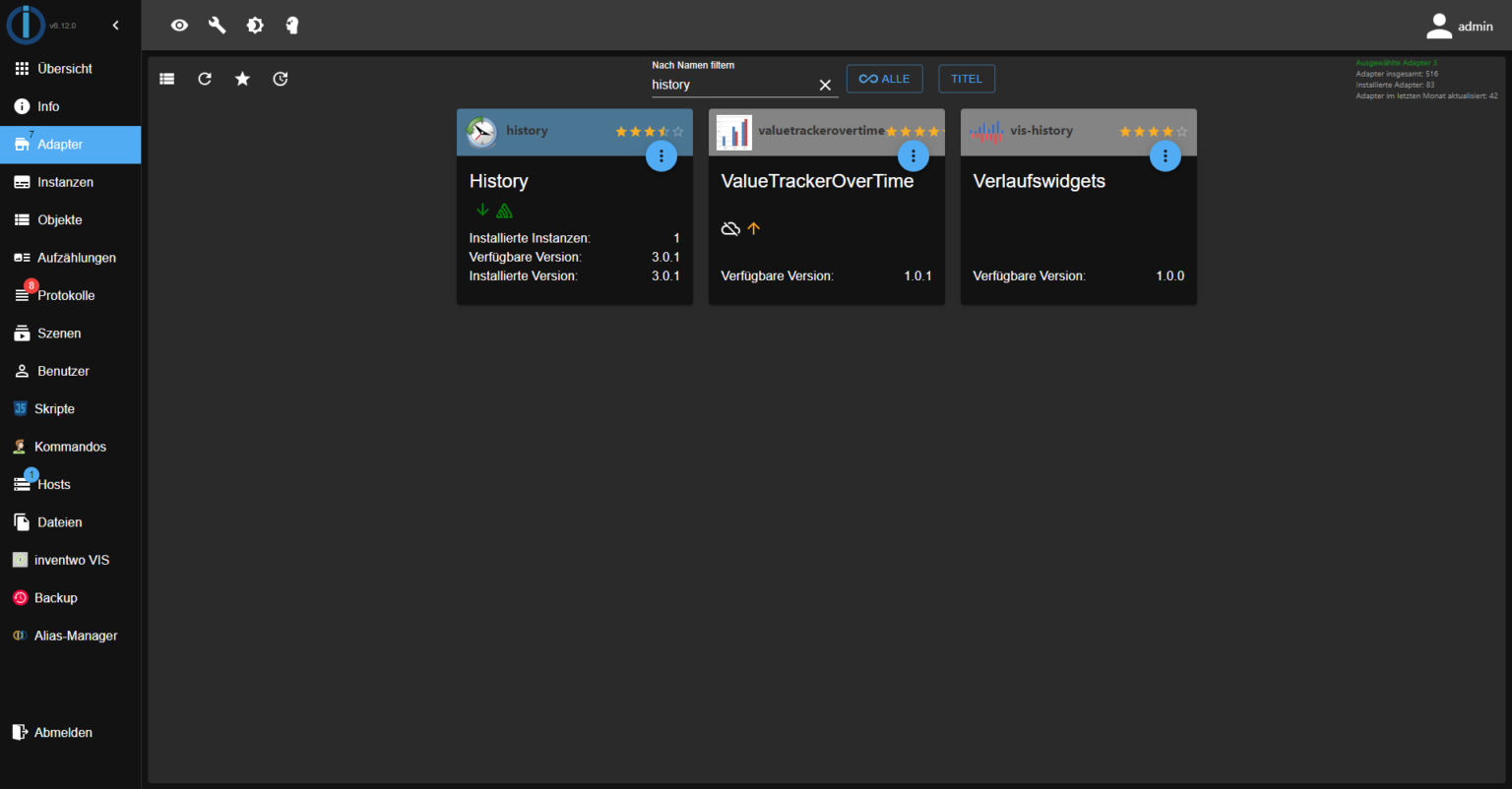Click the ALLE filter button

(x=884, y=78)
